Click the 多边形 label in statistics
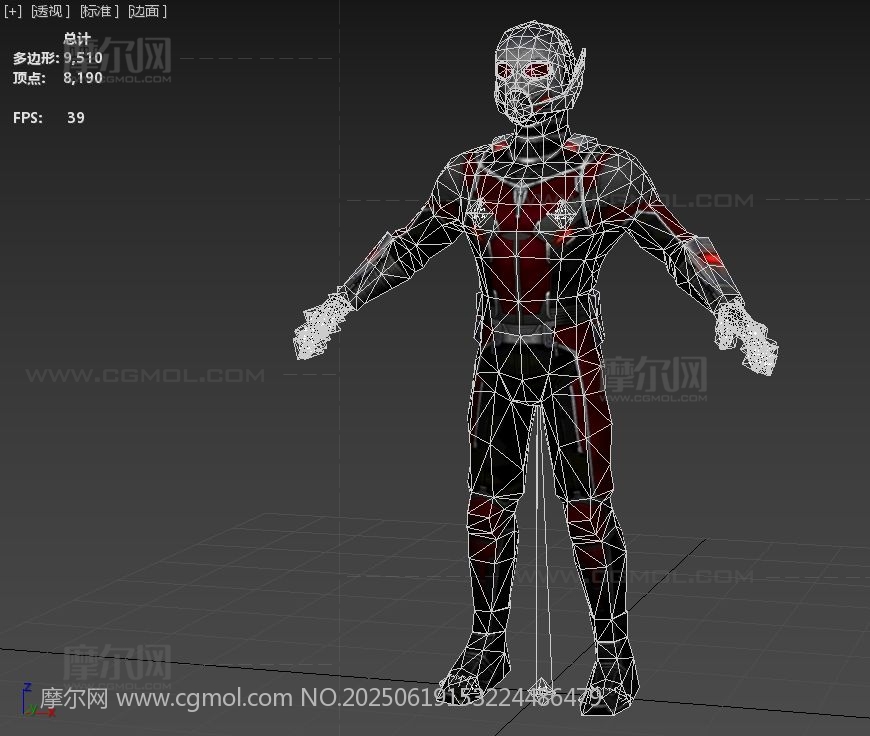The height and width of the screenshot is (736, 870). tap(36, 58)
